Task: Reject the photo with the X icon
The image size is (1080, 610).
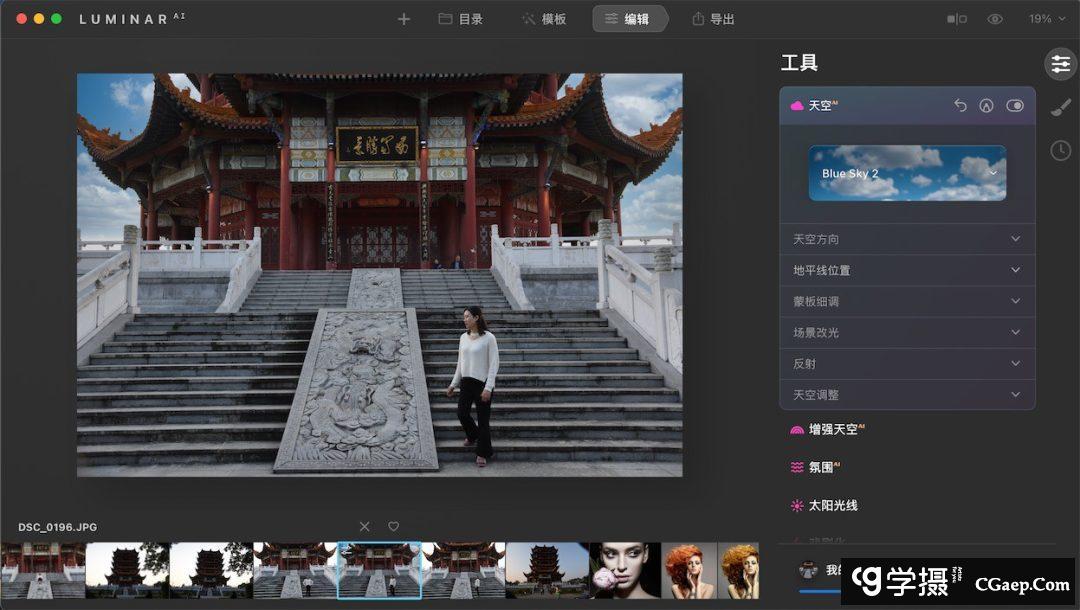Action: [x=364, y=527]
